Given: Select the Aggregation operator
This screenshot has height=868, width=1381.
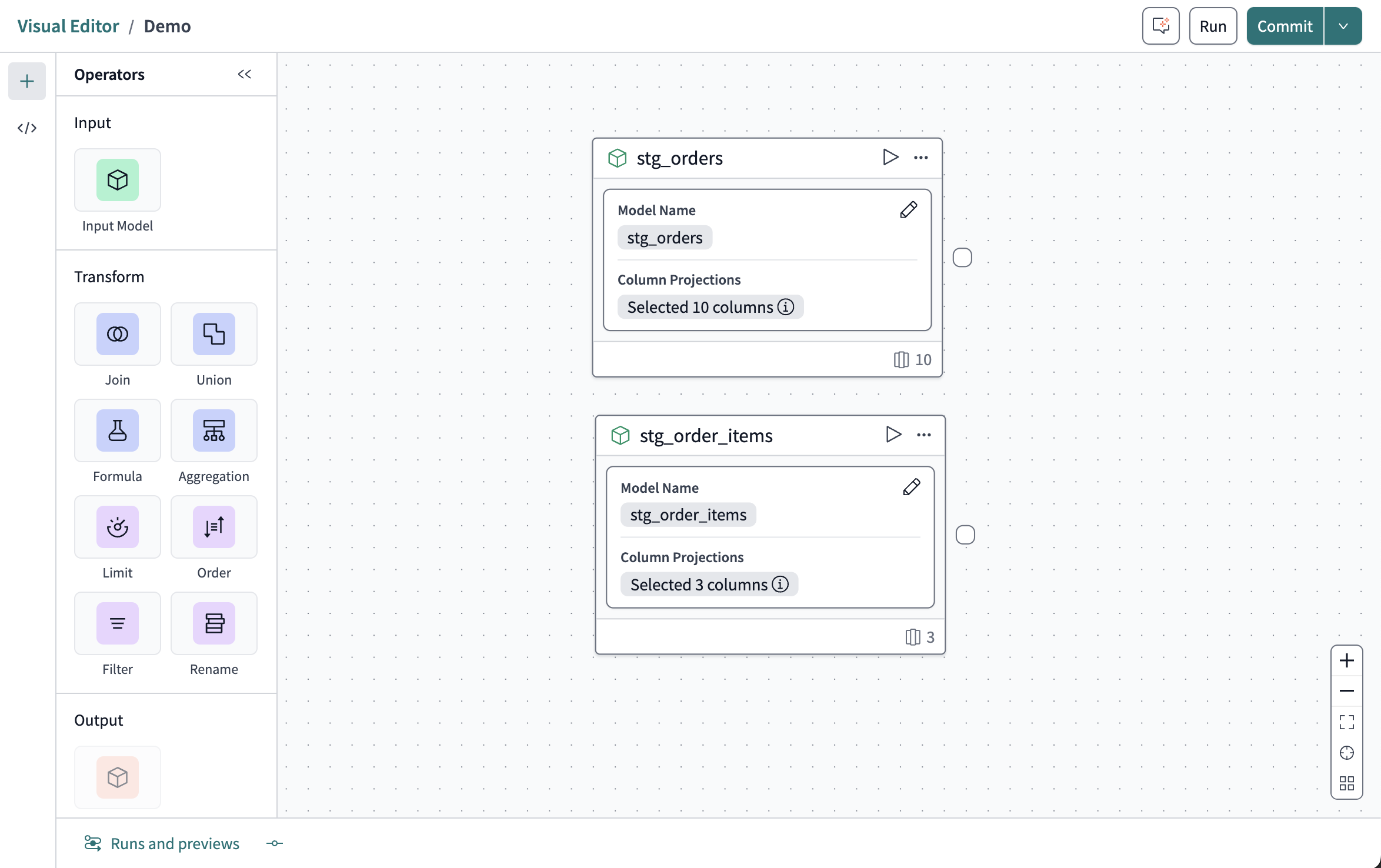Looking at the screenshot, I should pyautogui.click(x=214, y=430).
